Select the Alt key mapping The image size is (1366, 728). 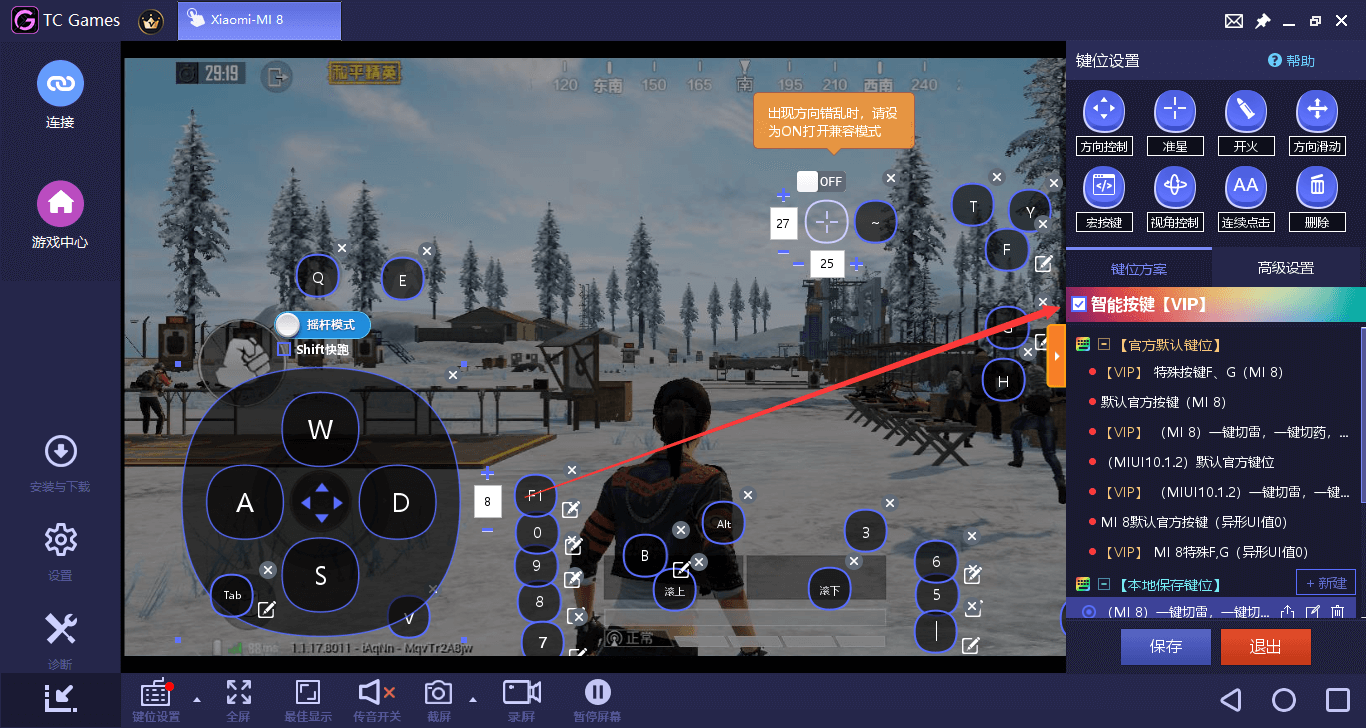coord(724,523)
